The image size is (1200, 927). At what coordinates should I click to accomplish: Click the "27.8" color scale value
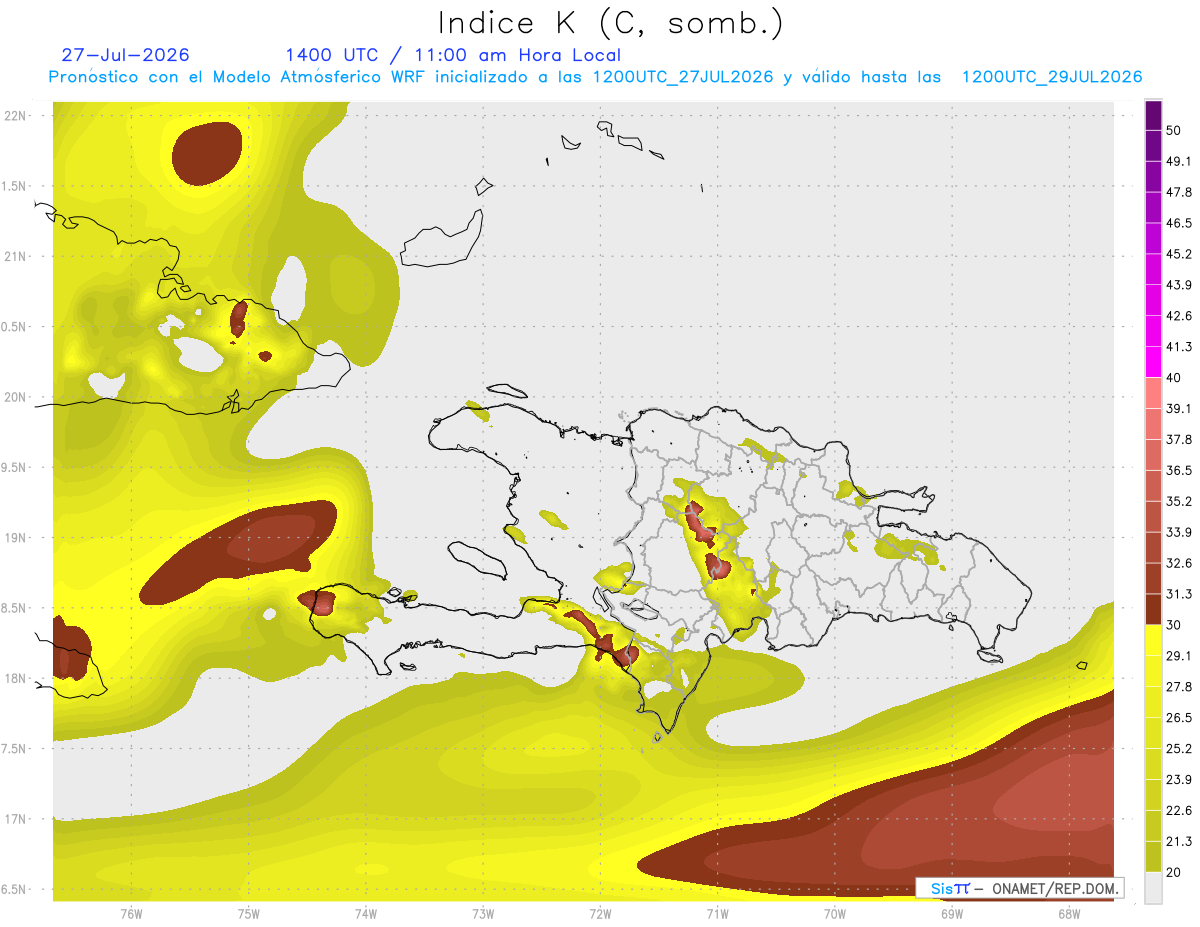click(x=1179, y=687)
